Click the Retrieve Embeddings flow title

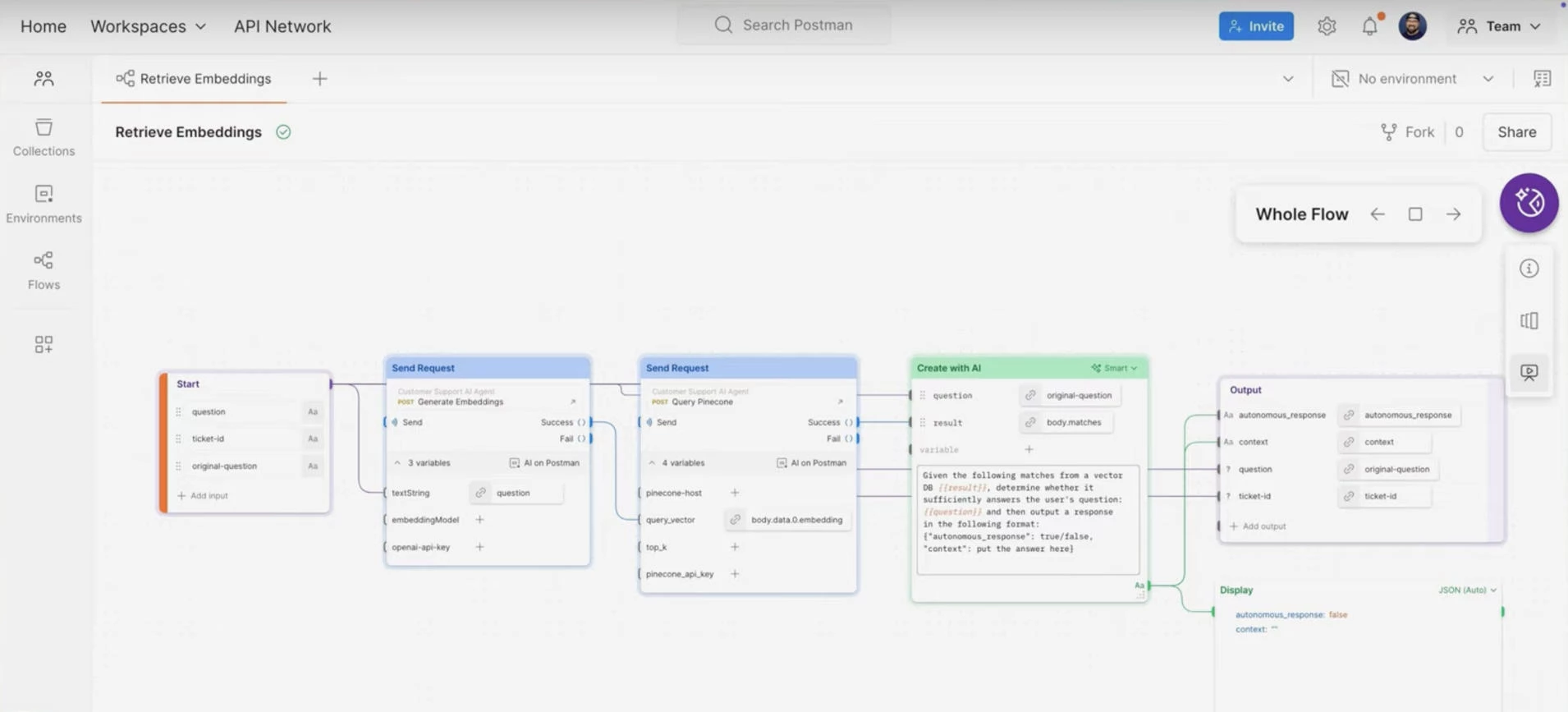(188, 131)
